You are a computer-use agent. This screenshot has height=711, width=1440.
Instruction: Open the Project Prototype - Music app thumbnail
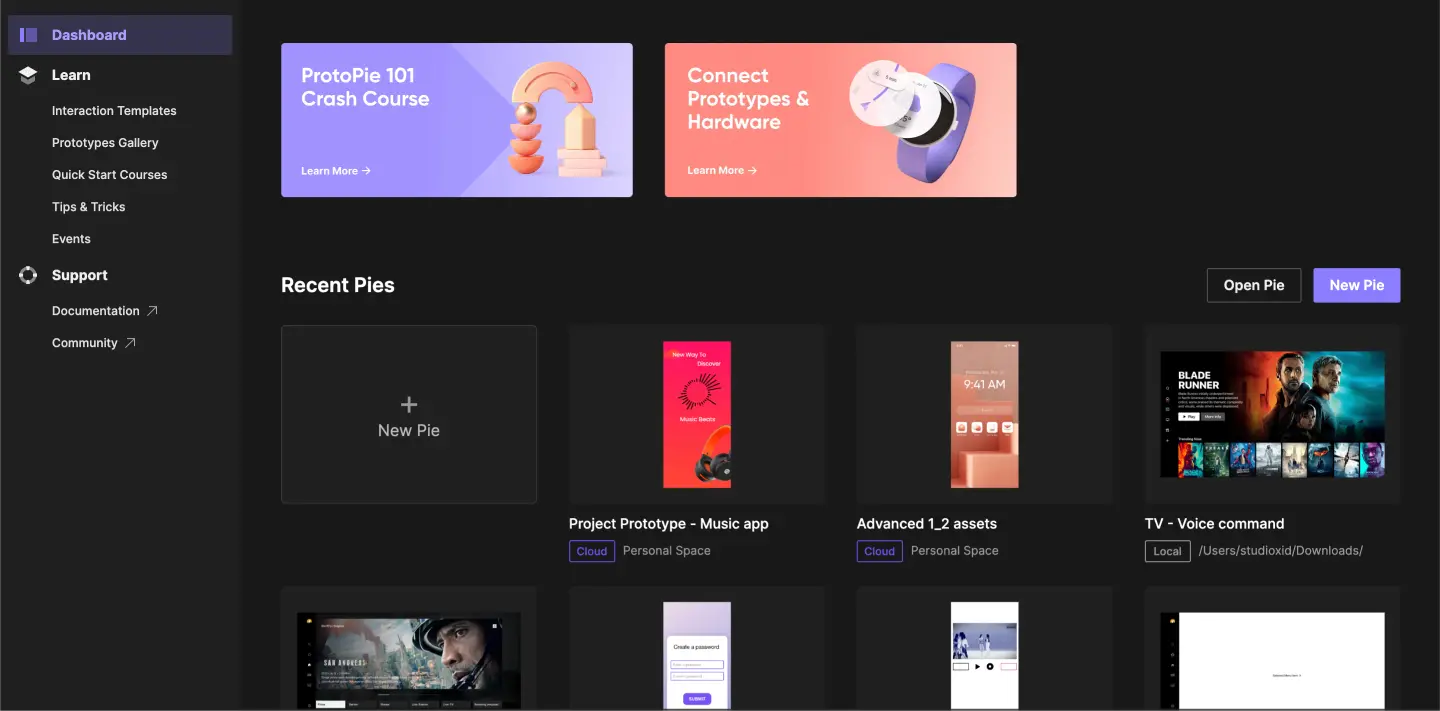(x=696, y=414)
